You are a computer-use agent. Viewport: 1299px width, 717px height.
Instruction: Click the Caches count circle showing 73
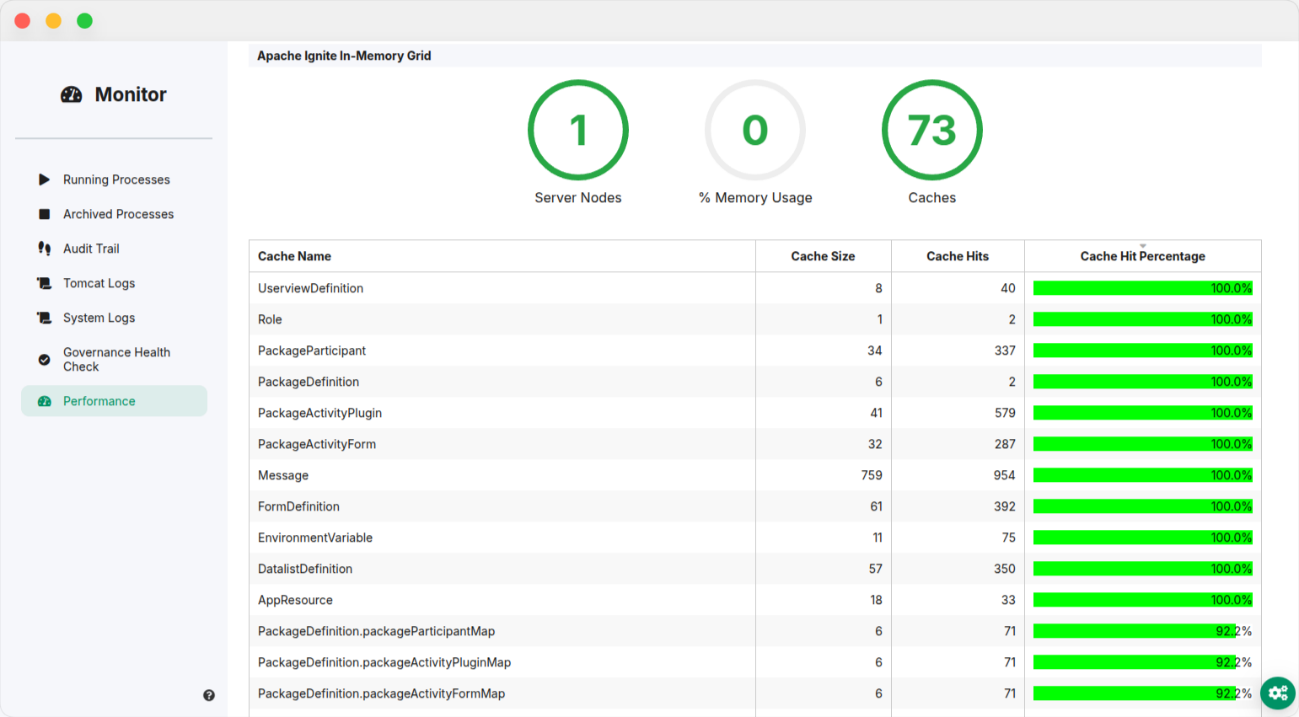click(x=932, y=130)
